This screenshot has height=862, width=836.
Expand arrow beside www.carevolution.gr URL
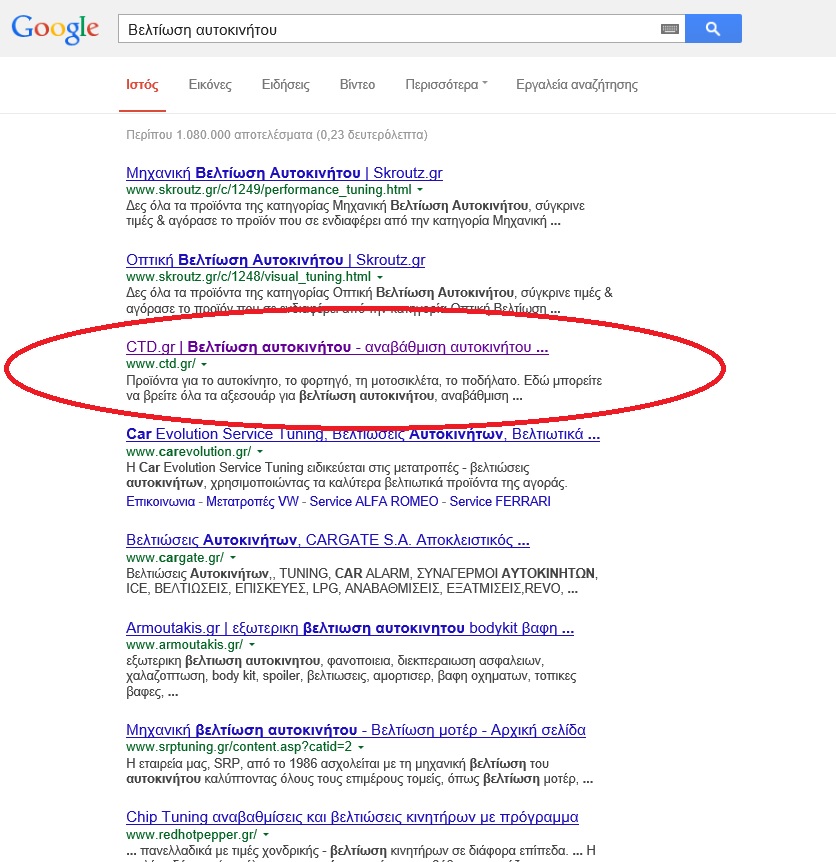click(x=260, y=451)
